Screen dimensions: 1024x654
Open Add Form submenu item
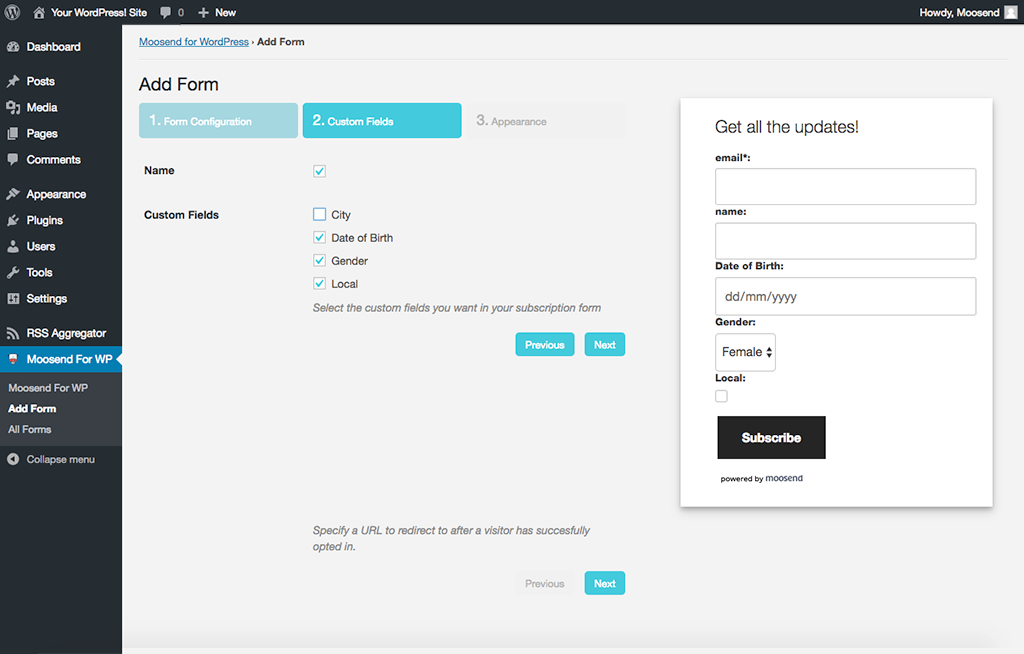pyautogui.click(x=32, y=408)
